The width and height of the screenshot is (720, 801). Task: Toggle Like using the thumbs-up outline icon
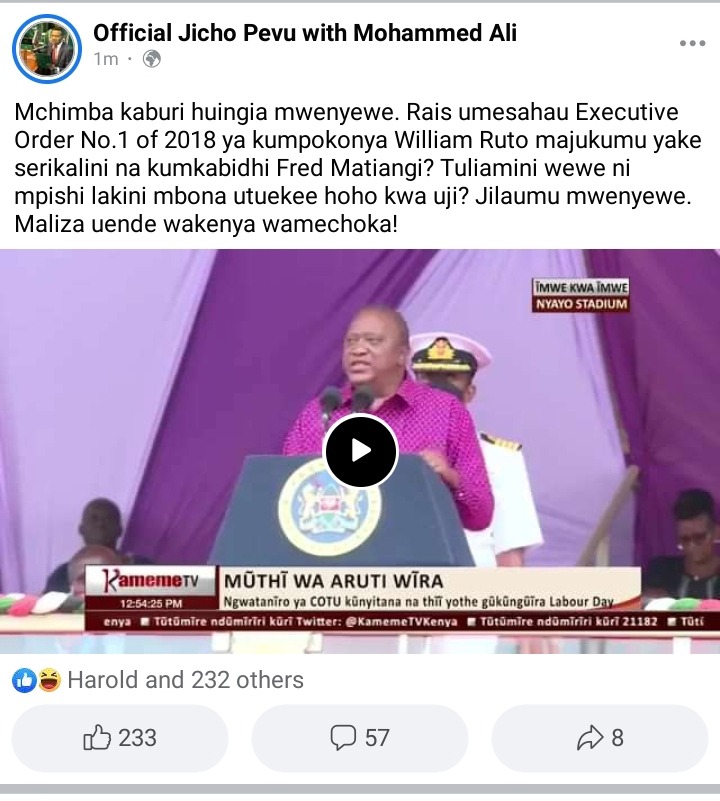click(97, 738)
